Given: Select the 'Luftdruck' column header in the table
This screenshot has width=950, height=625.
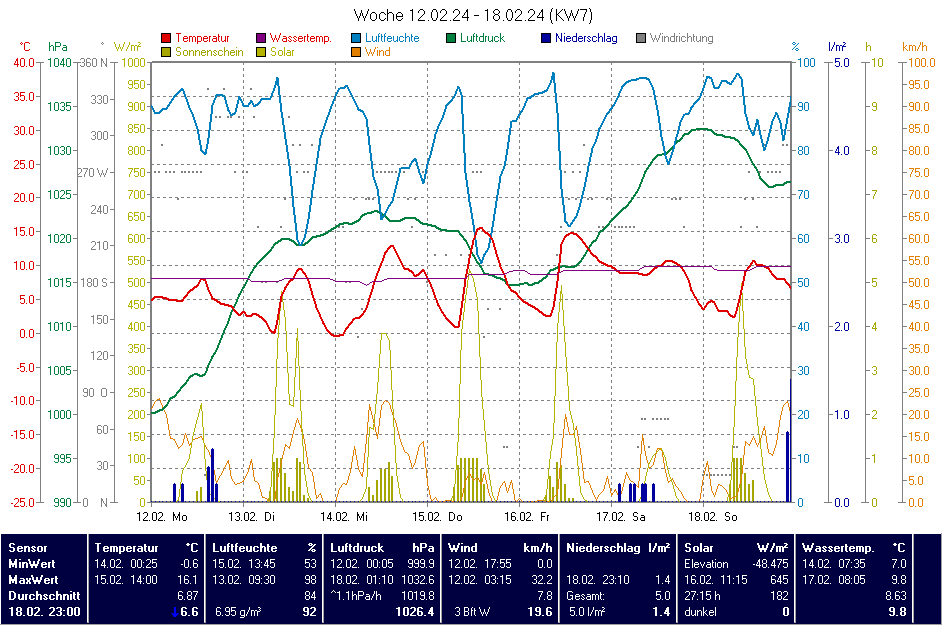Looking at the screenshot, I should point(357,547).
